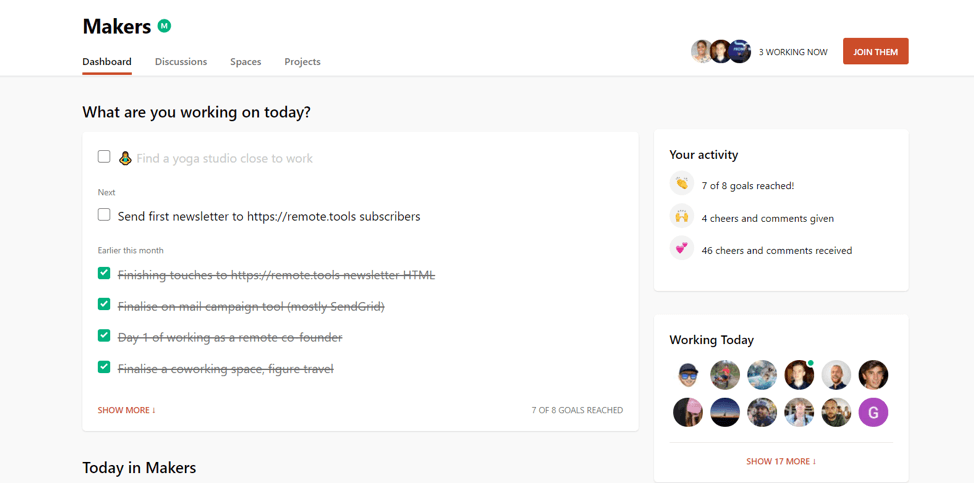Uncheck the Finishing touches newsletter HTML goal
The width and height of the screenshot is (974, 483).
coord(104,273)
